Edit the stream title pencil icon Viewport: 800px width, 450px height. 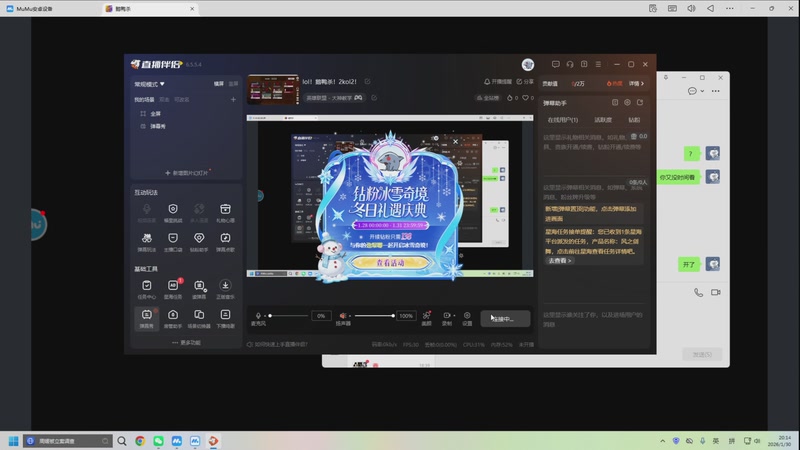tap(367, 82)
